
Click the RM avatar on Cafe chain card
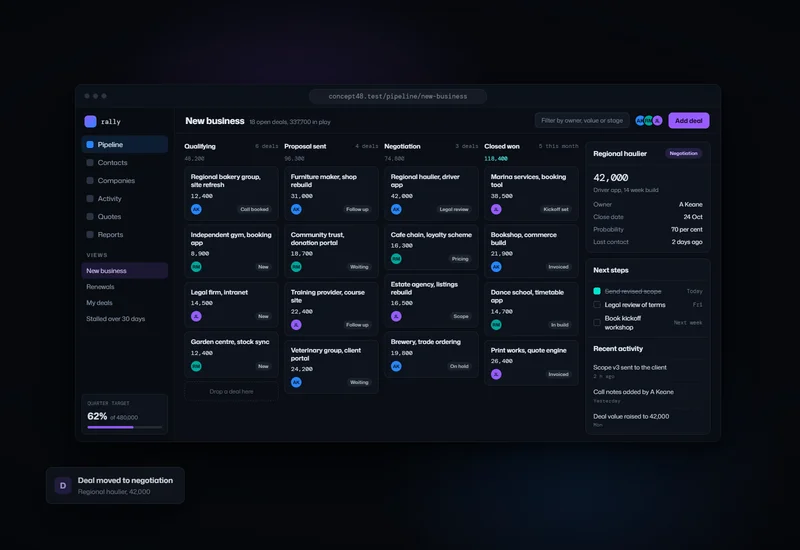pos(396,259)
